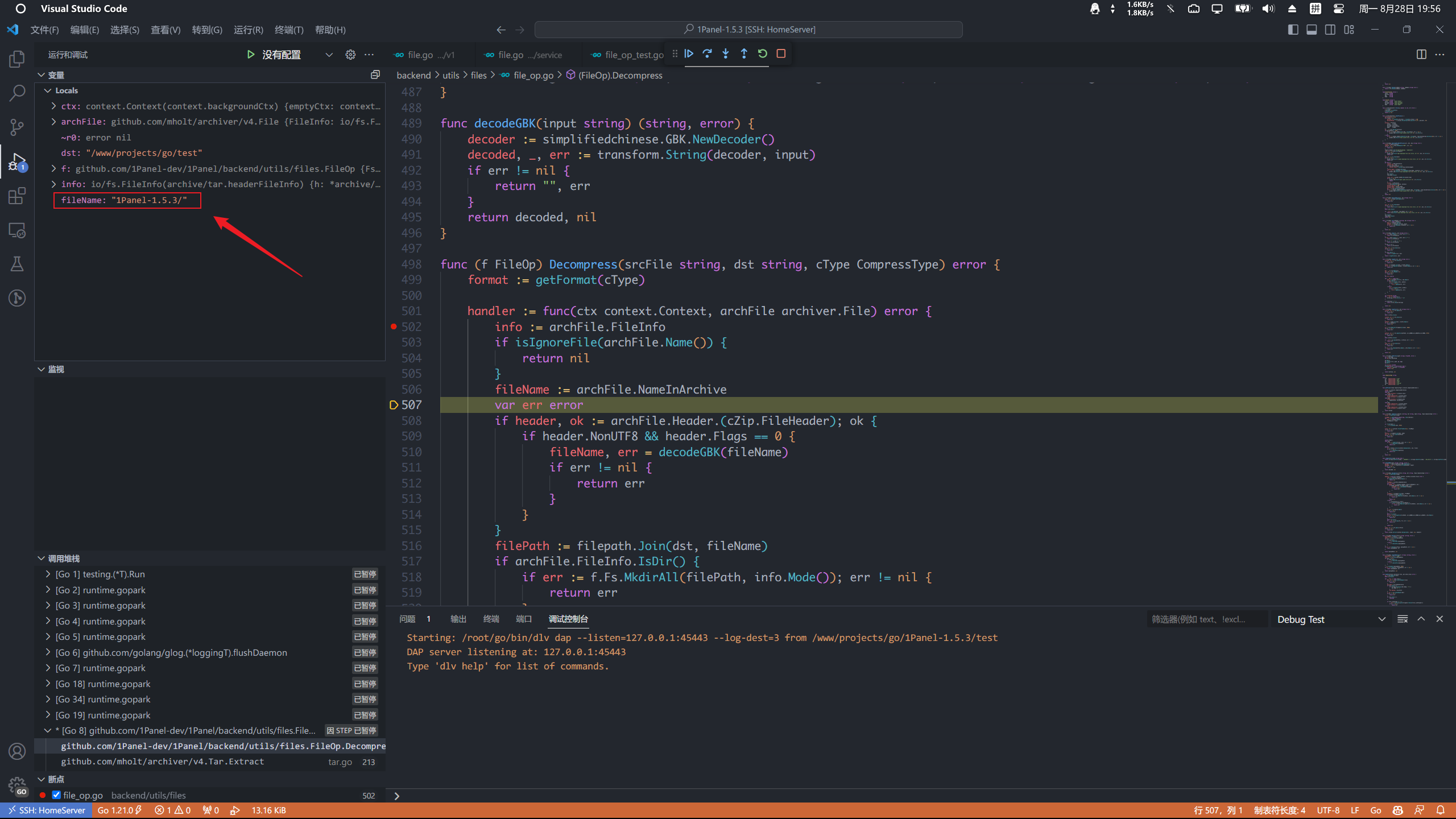Switch to the file_op_test.go tab
Screen dimensions: 1456x819
coord(633,55)
